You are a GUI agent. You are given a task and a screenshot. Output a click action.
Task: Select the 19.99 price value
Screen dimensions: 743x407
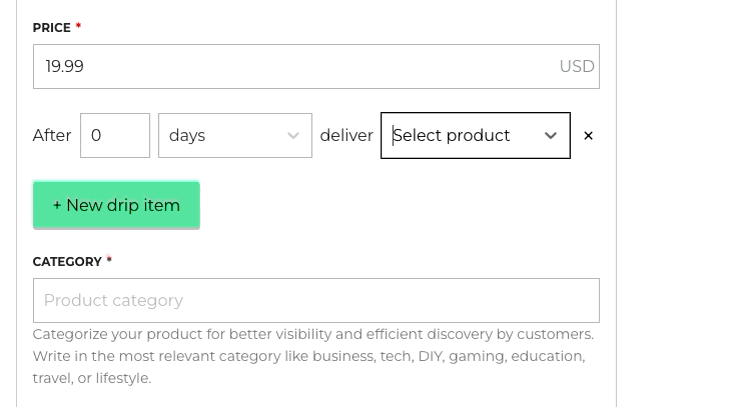tap(65, 66)
